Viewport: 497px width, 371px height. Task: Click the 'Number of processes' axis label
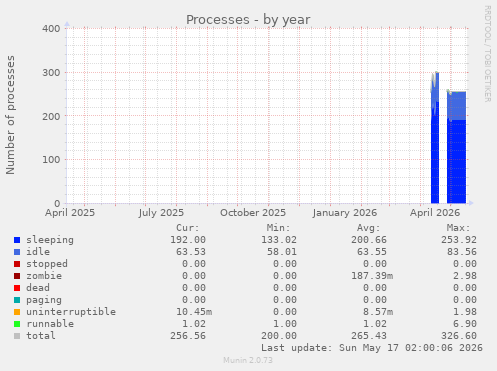pyautogui.click(x=10, y=115)
